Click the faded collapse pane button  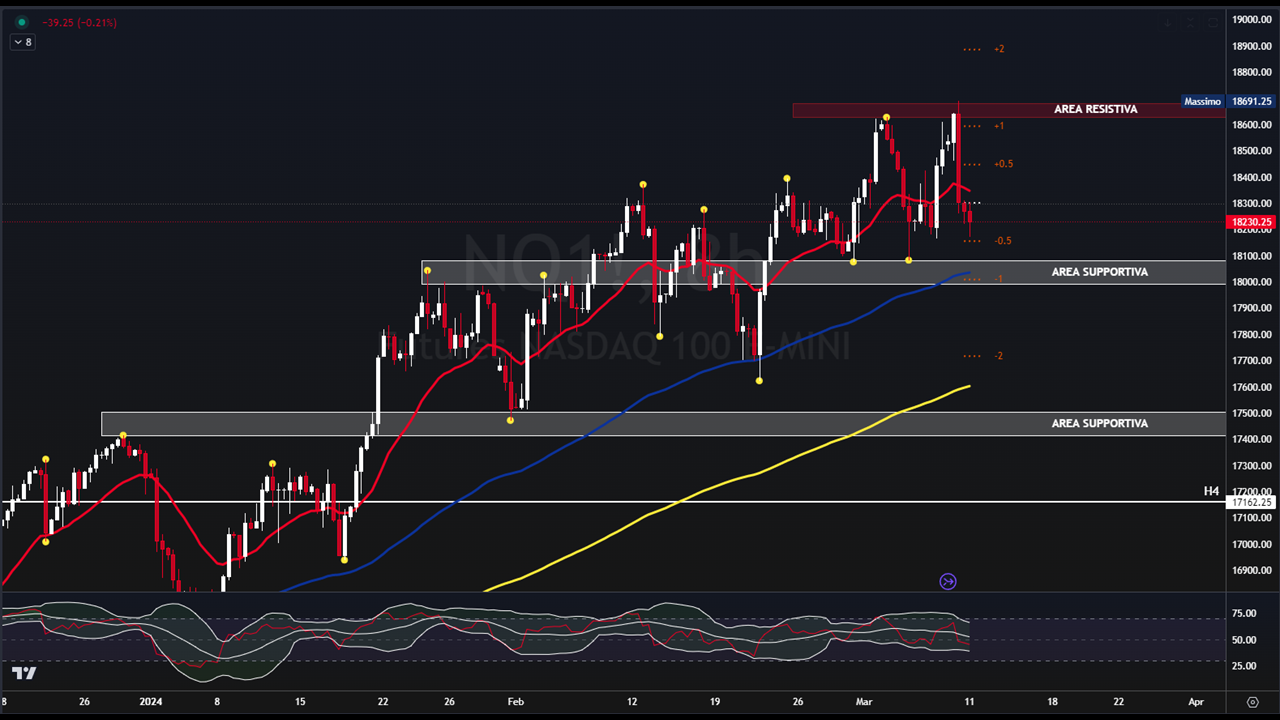pos(1190,22)
